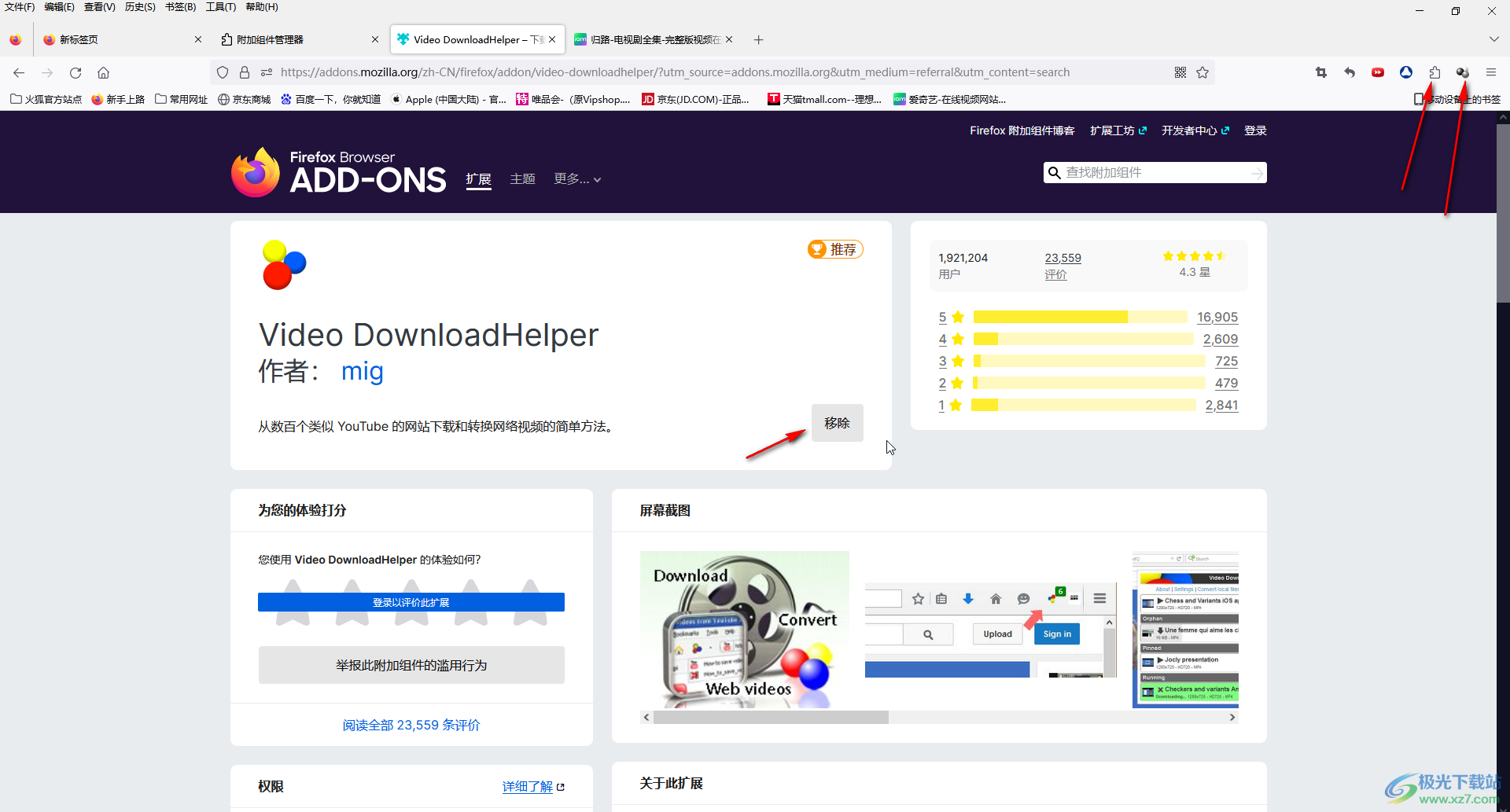Click the 移除 button
The image size is (1510, 812).
click(x=838, y=423)
